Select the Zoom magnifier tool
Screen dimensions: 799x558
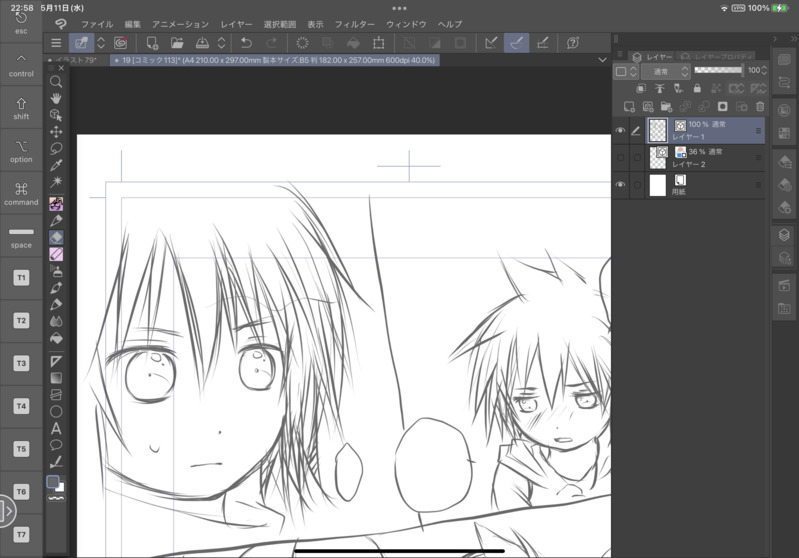tap(56, 82)
